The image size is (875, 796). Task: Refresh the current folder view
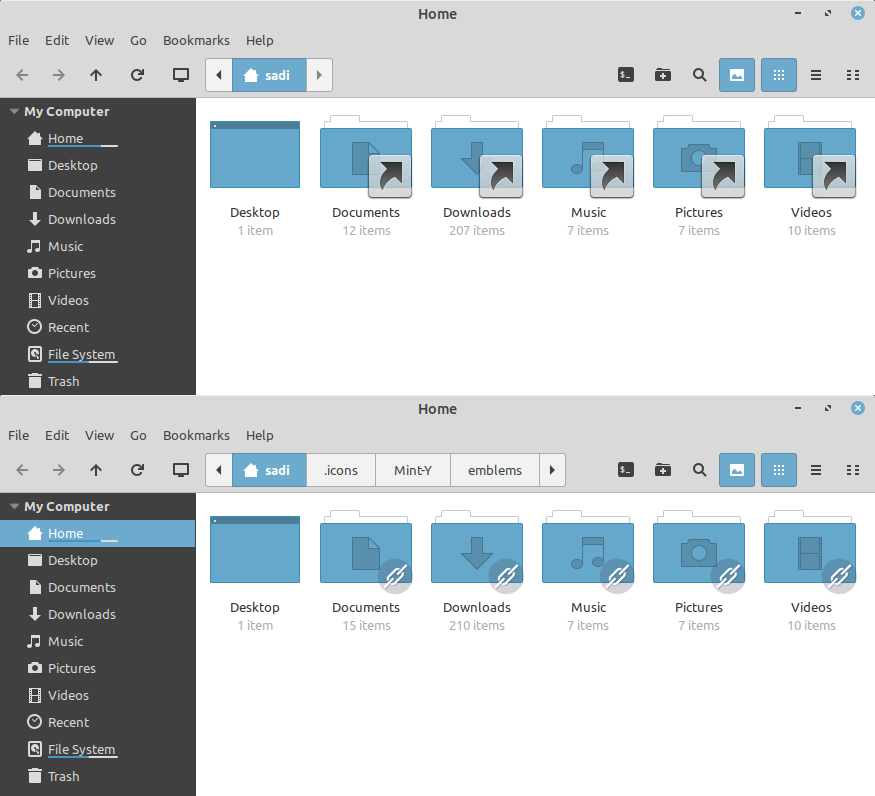(x=138, y=75)
